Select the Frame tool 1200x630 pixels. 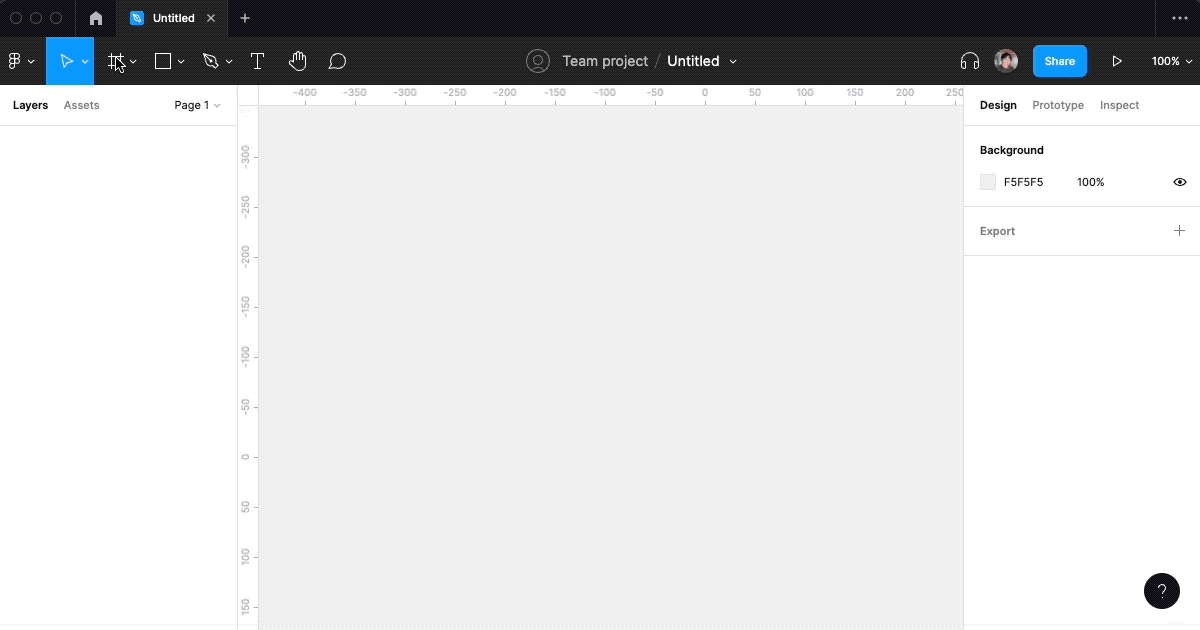point(115,61)
